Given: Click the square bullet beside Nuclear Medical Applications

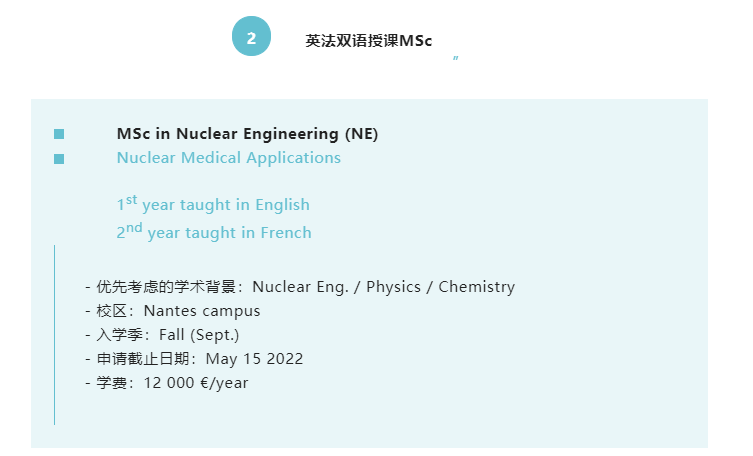Looking at the screenshot, I should pos(59,159).
